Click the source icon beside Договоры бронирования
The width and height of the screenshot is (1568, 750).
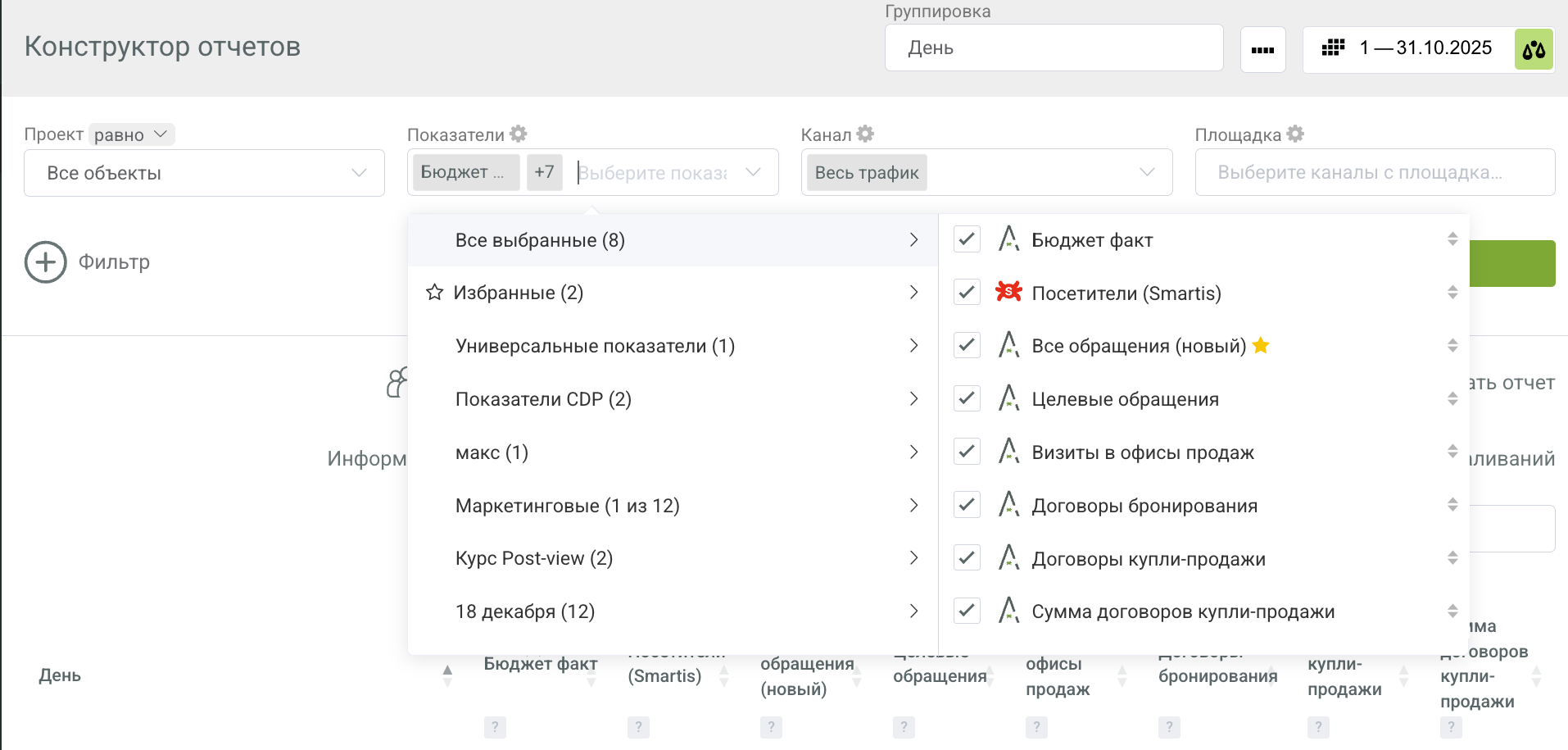click(x=1008, y=505)
